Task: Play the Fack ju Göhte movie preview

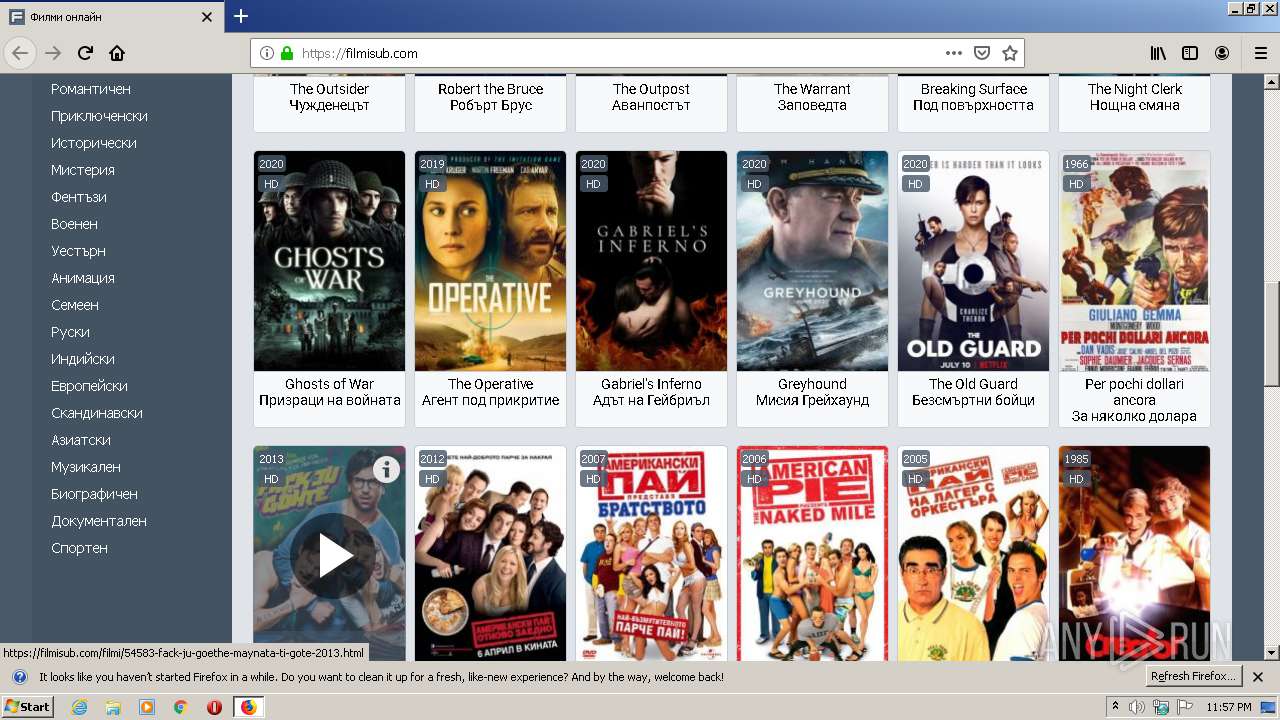Action: (334, 556)
